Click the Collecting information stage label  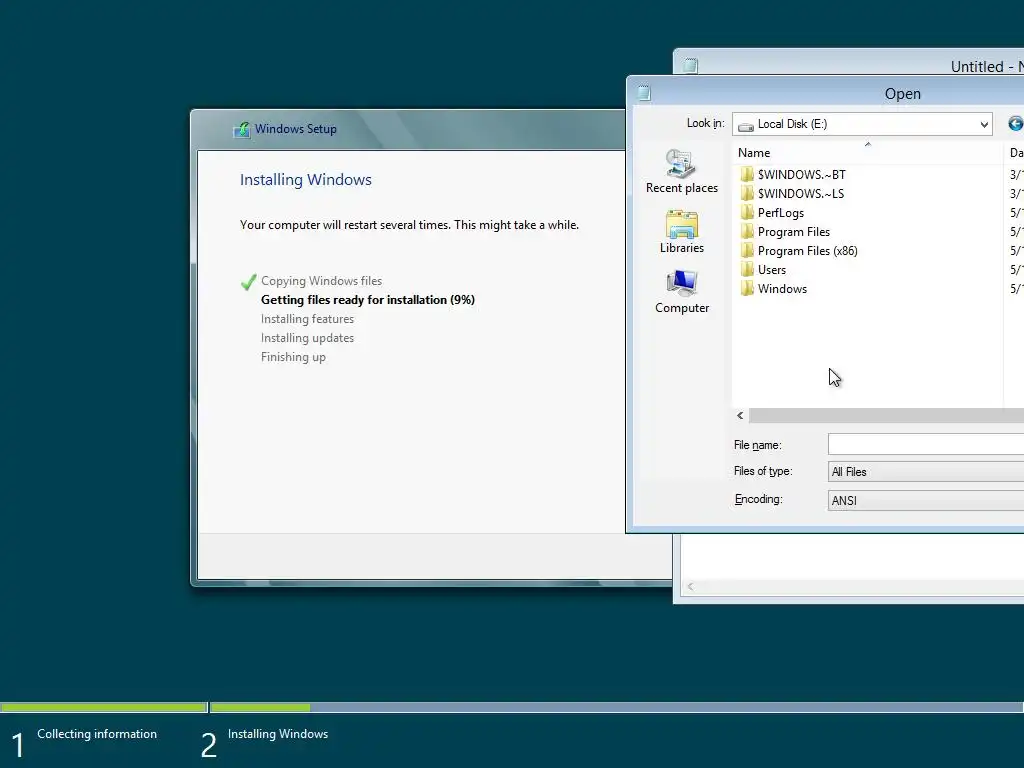point(97,733)
